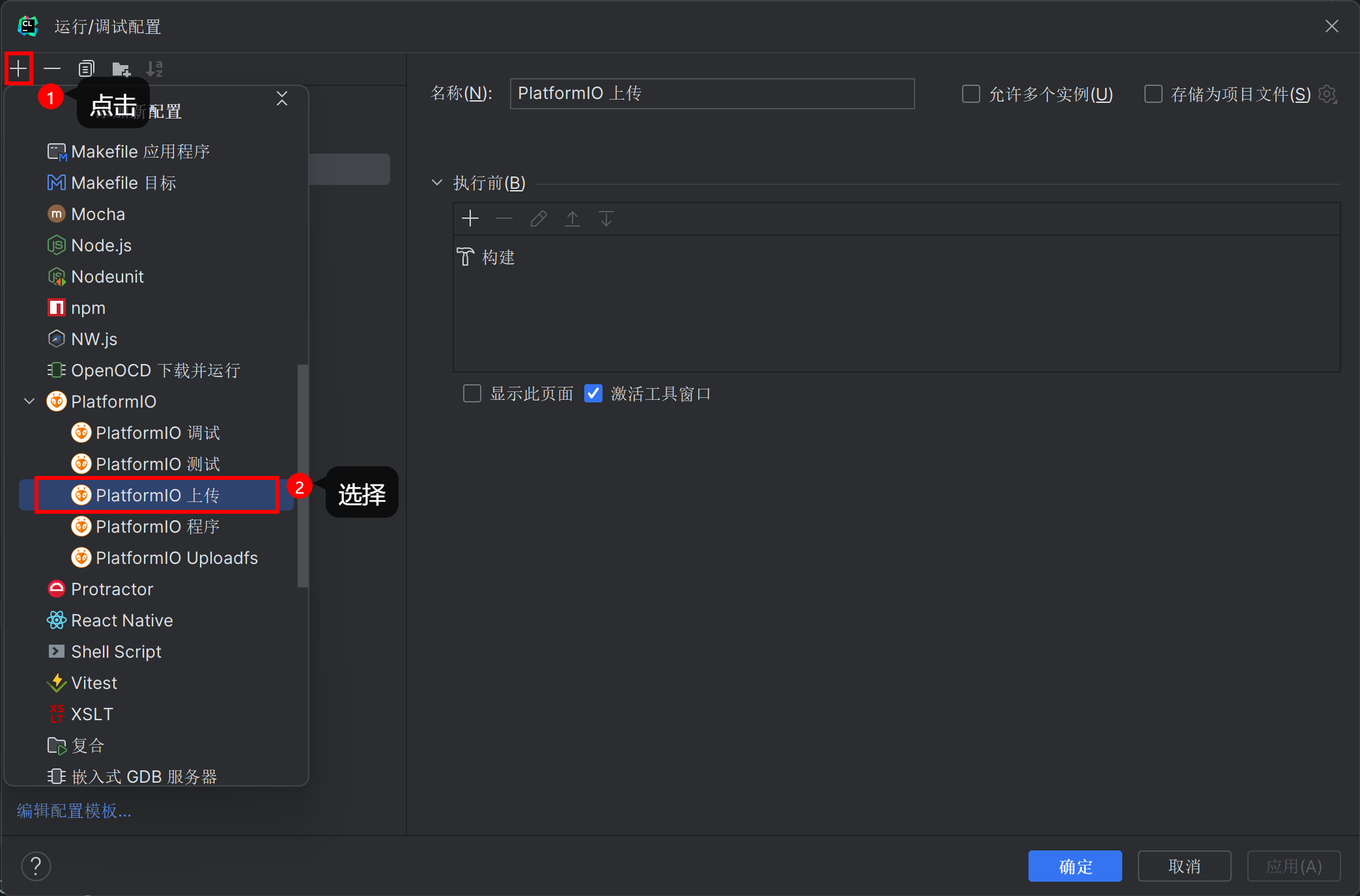Choose the Mocha configuration type

pos(156,214)
